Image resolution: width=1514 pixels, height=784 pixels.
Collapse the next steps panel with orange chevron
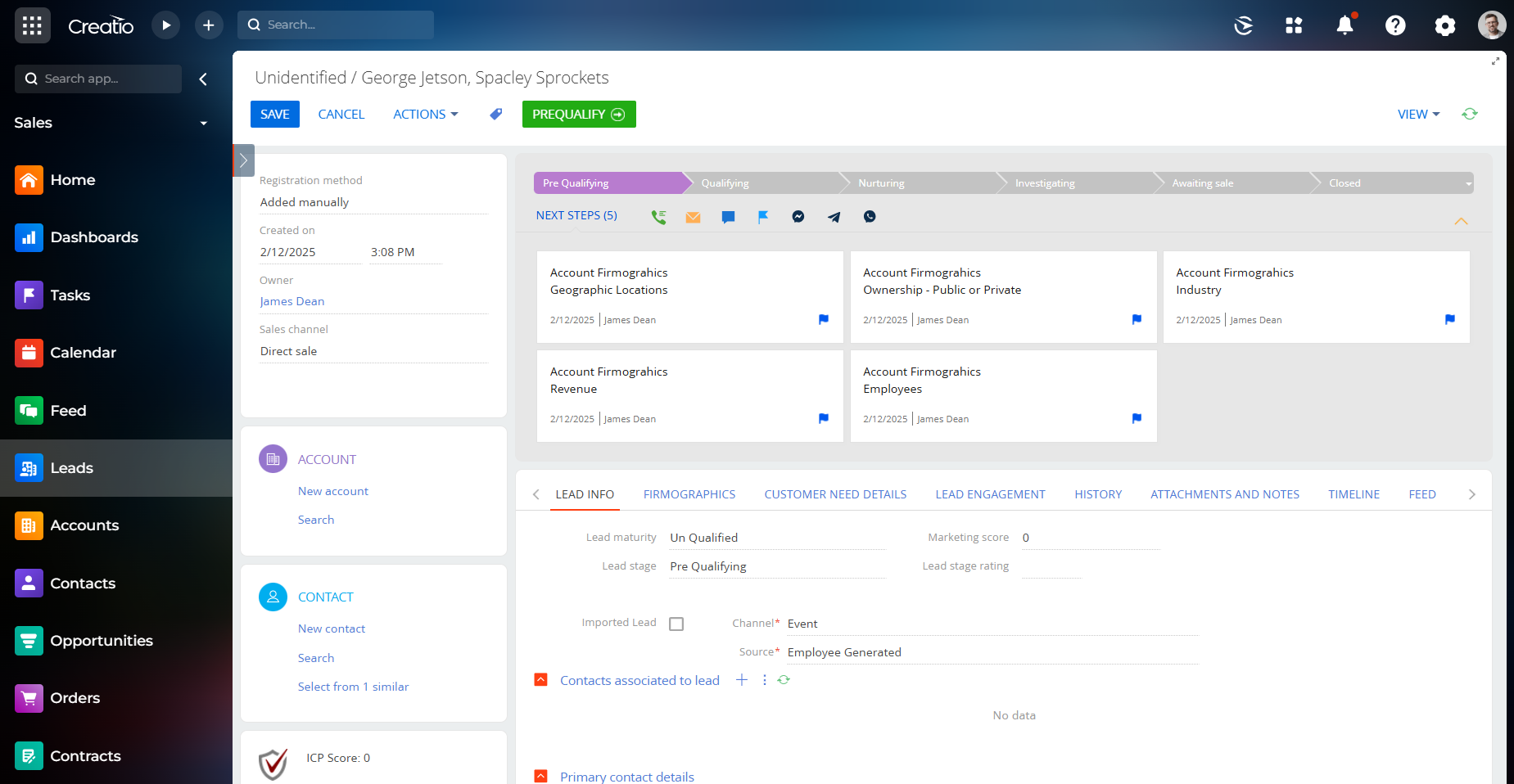pos(1461,222)
